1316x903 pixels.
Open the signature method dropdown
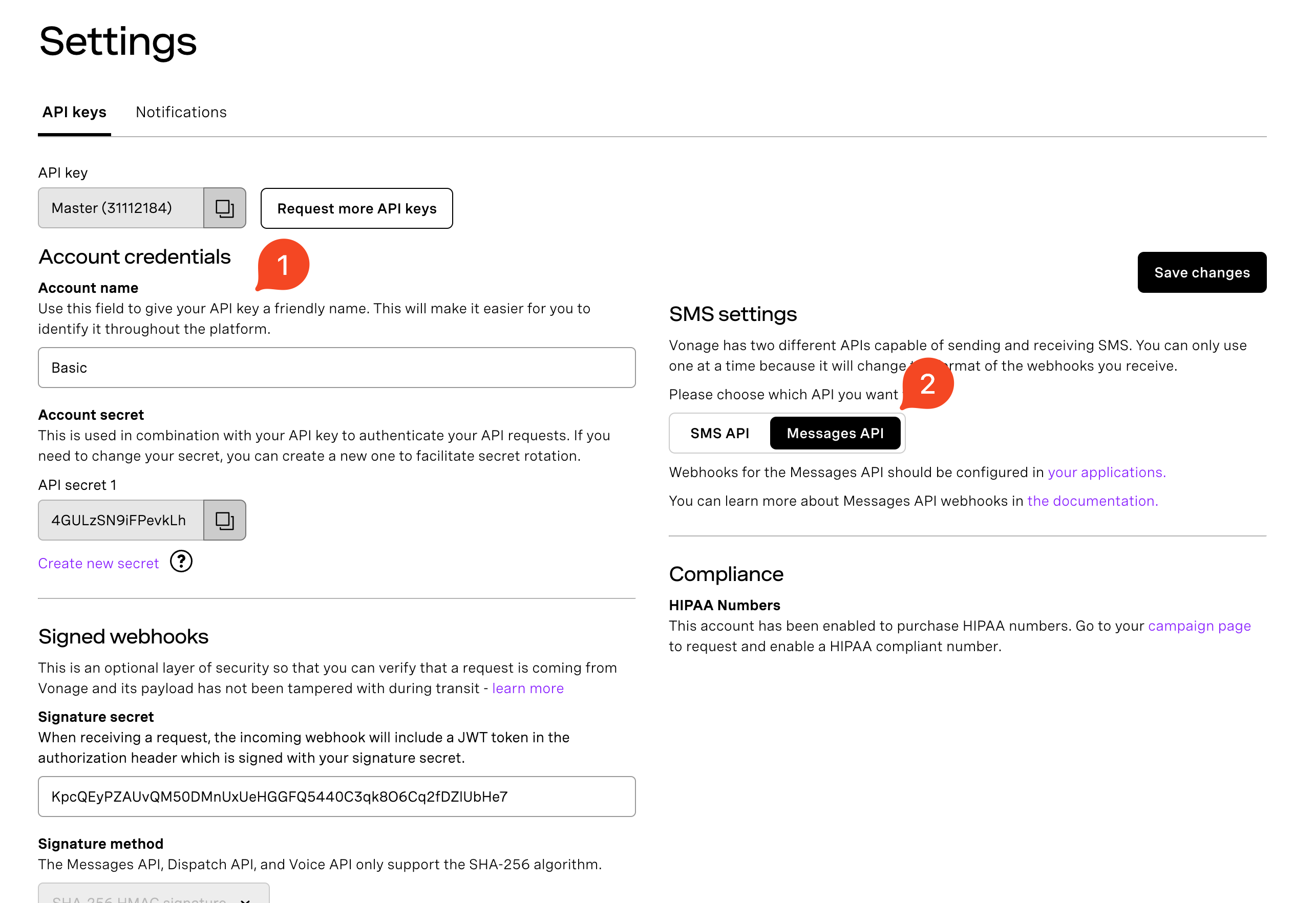[x=153, y=894]
